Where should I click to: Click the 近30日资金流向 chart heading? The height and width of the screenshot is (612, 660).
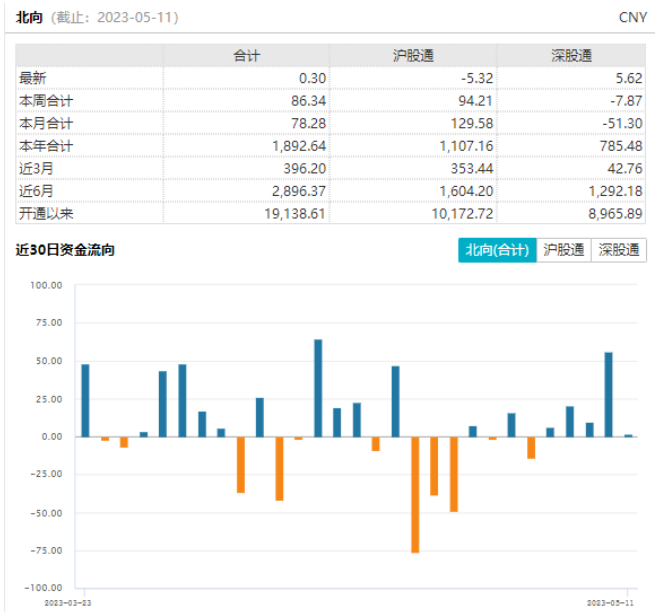pos(65,250)
